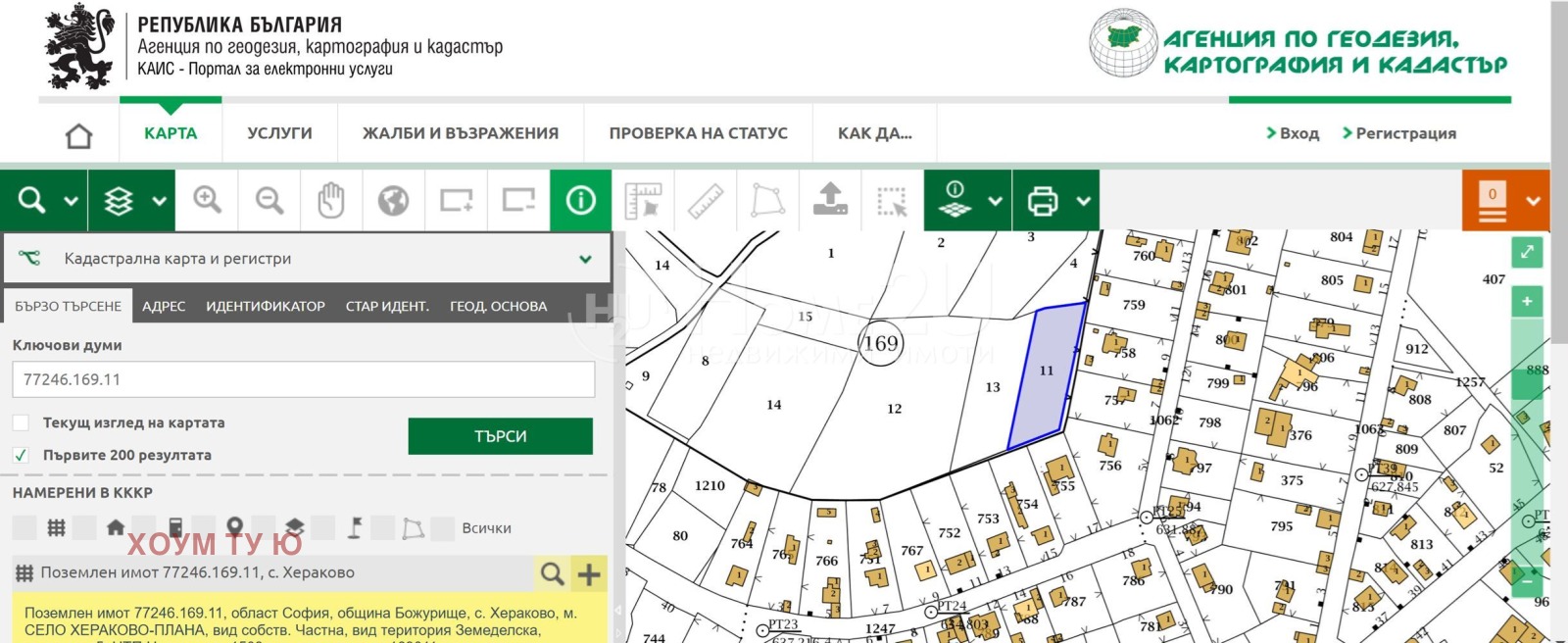Image resolution: width=1568 pixels, height=643 pixels.
Task: Select the pan hand tool
Action: tap(331, 201)
